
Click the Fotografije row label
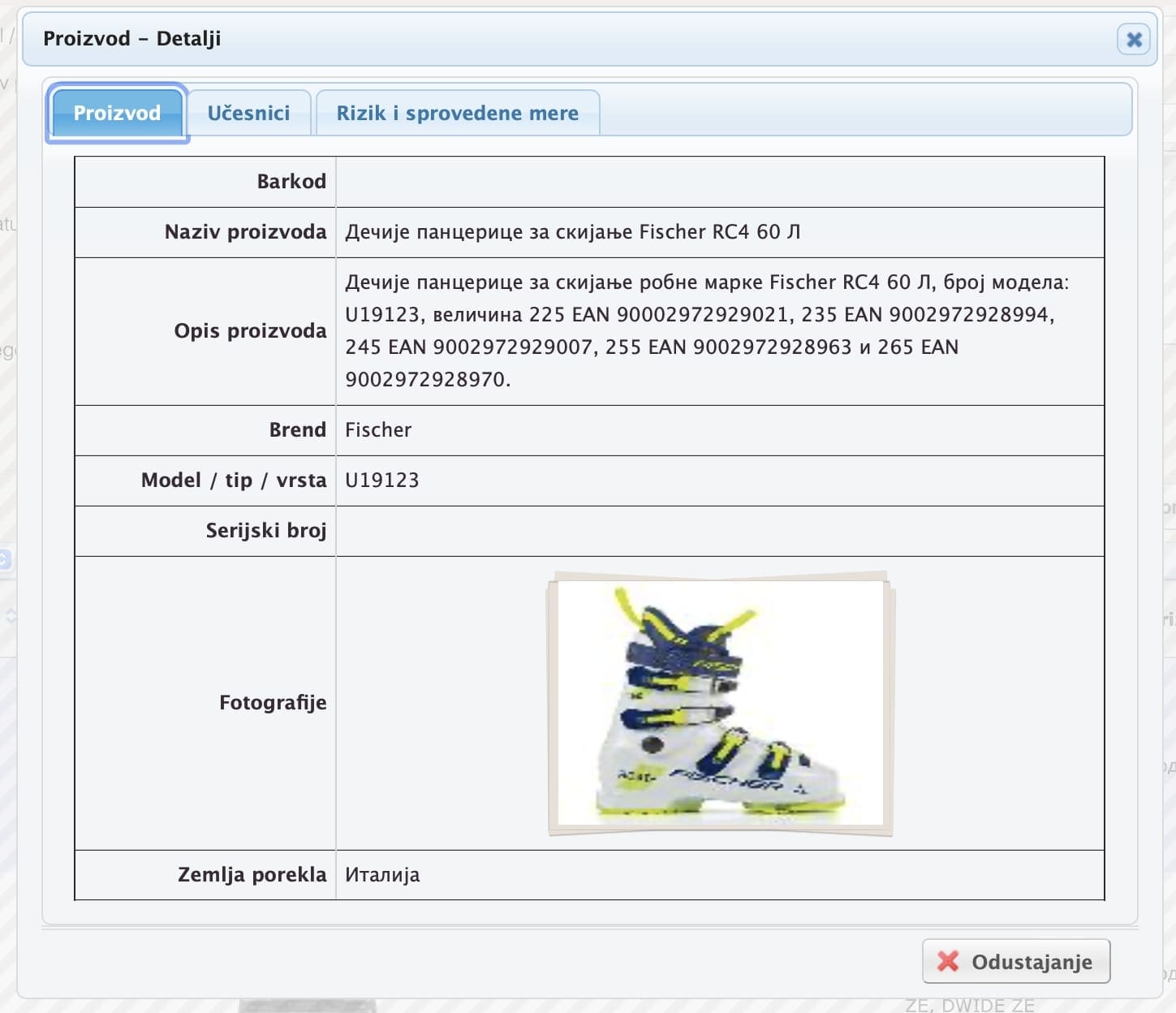point(273,703)
